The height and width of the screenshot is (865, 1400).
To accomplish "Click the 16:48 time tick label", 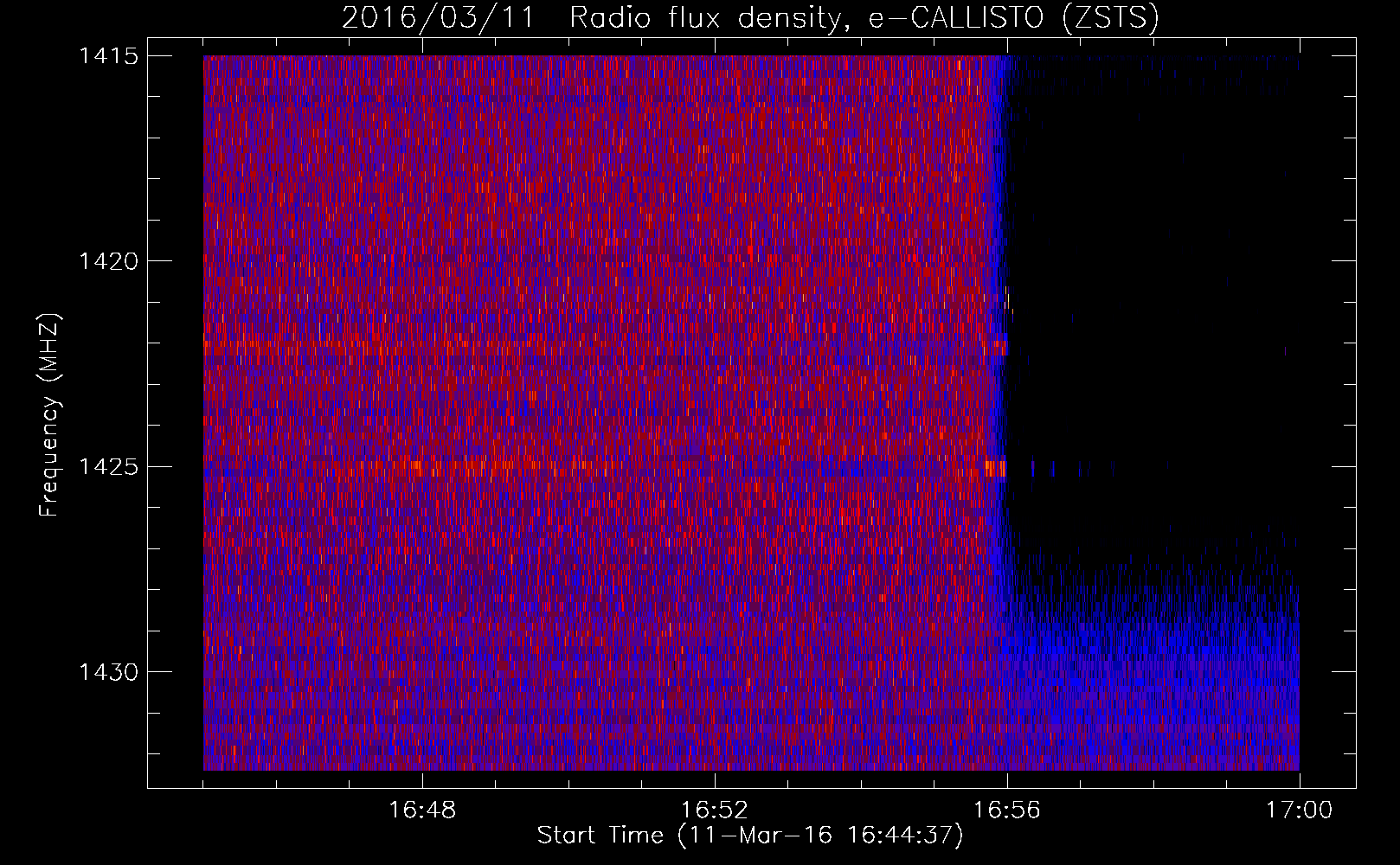I will click(x=422, y=811).
